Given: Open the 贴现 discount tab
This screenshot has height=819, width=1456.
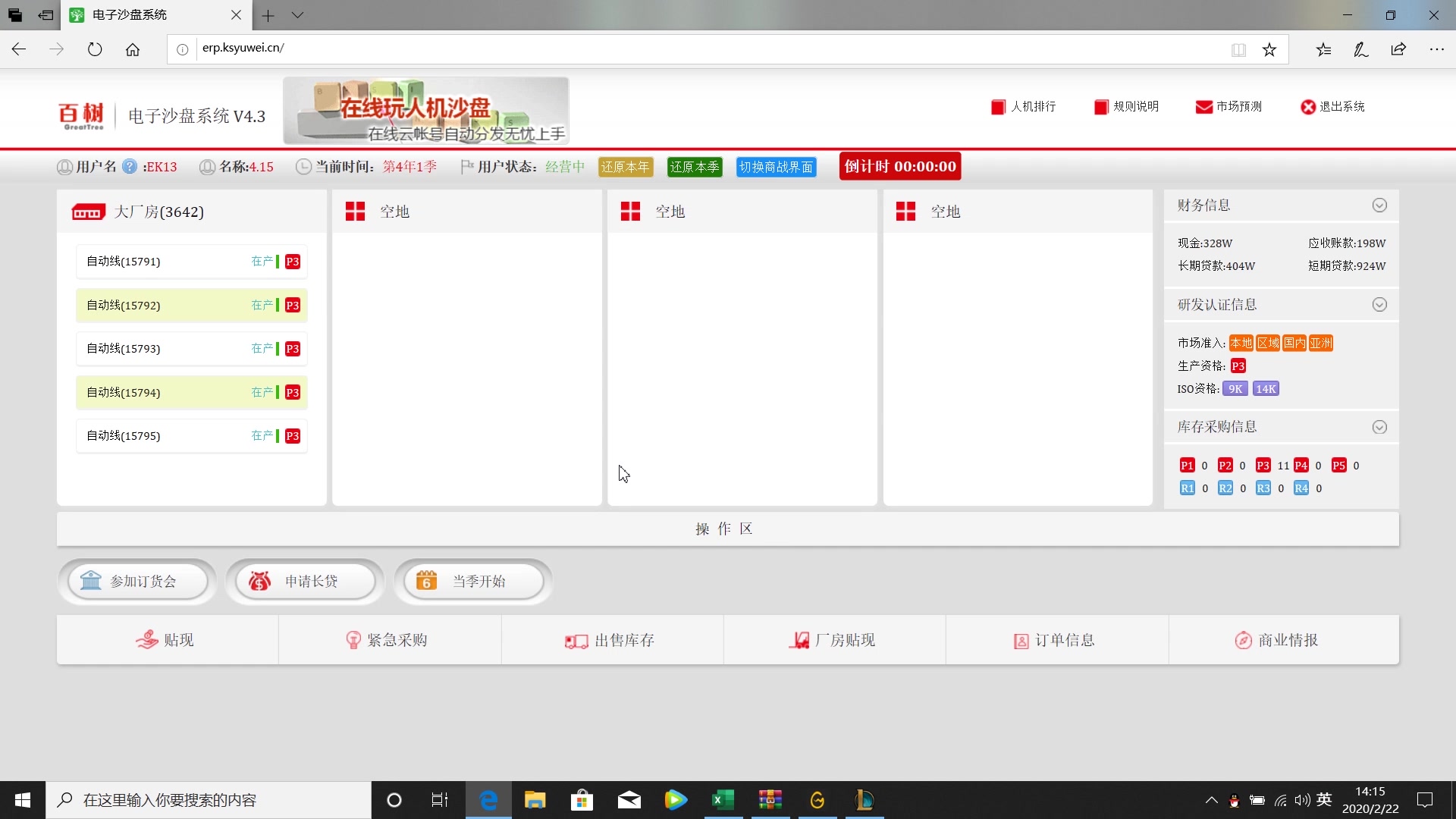Looking at the screenshot, I should click(167, 640).
